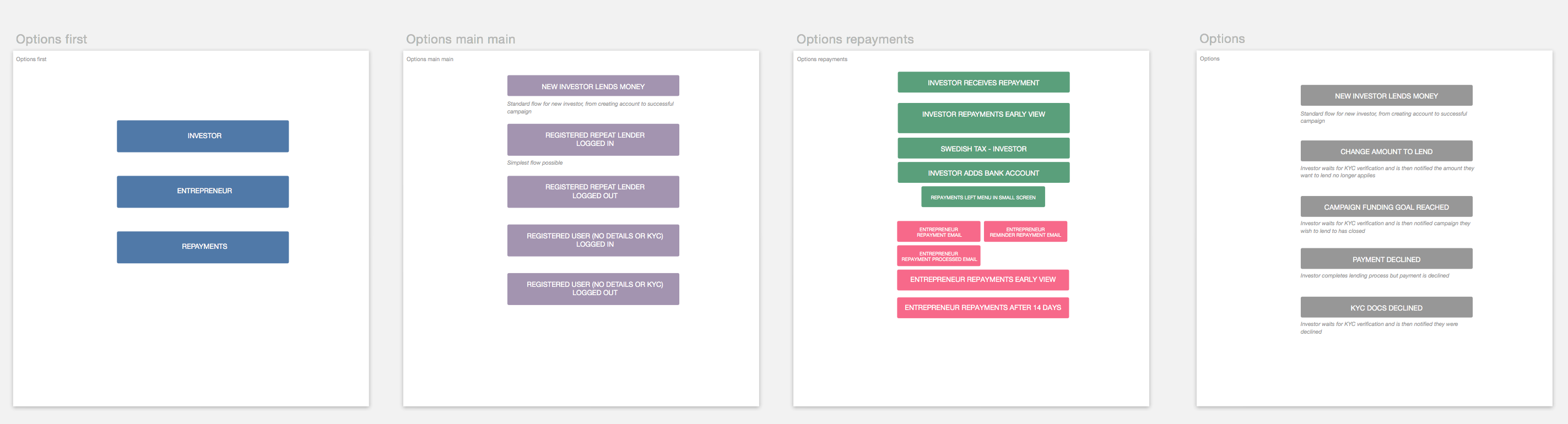Choose REGISTERED REPEAT LENDER LOGGED OUT
This screenshot has height=424, width=1568.
pyautogui.click(x=593, y=192)
